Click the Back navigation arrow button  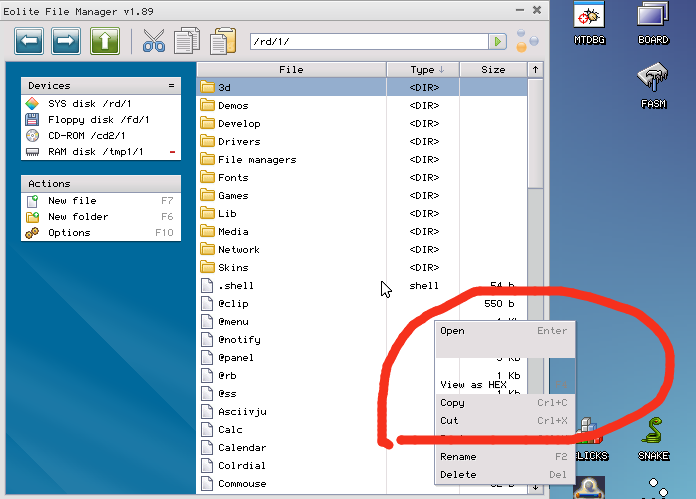[x=28, y=41]
